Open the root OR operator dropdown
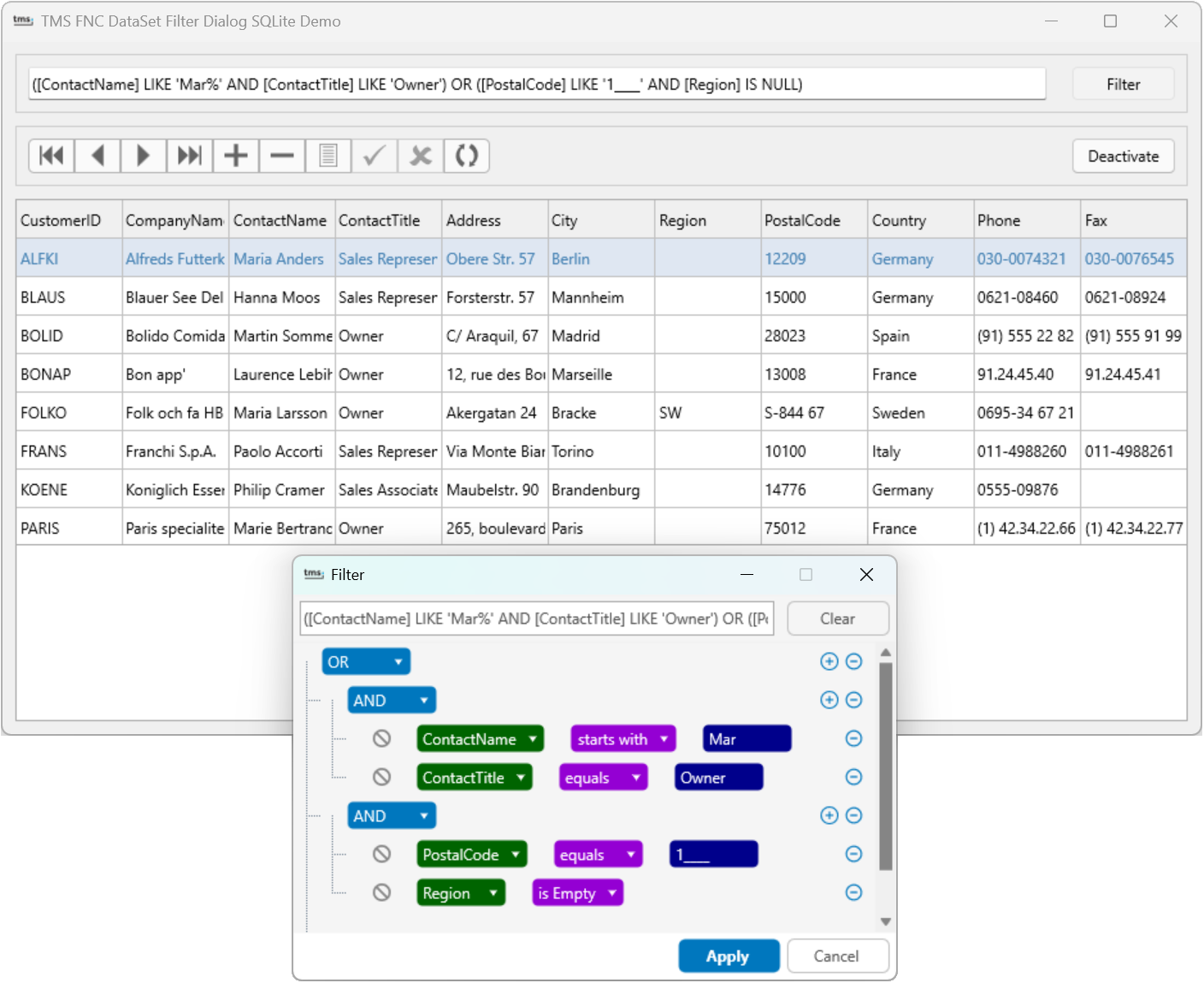This screenshot has height=983, width=1204. tap(366, 662)
